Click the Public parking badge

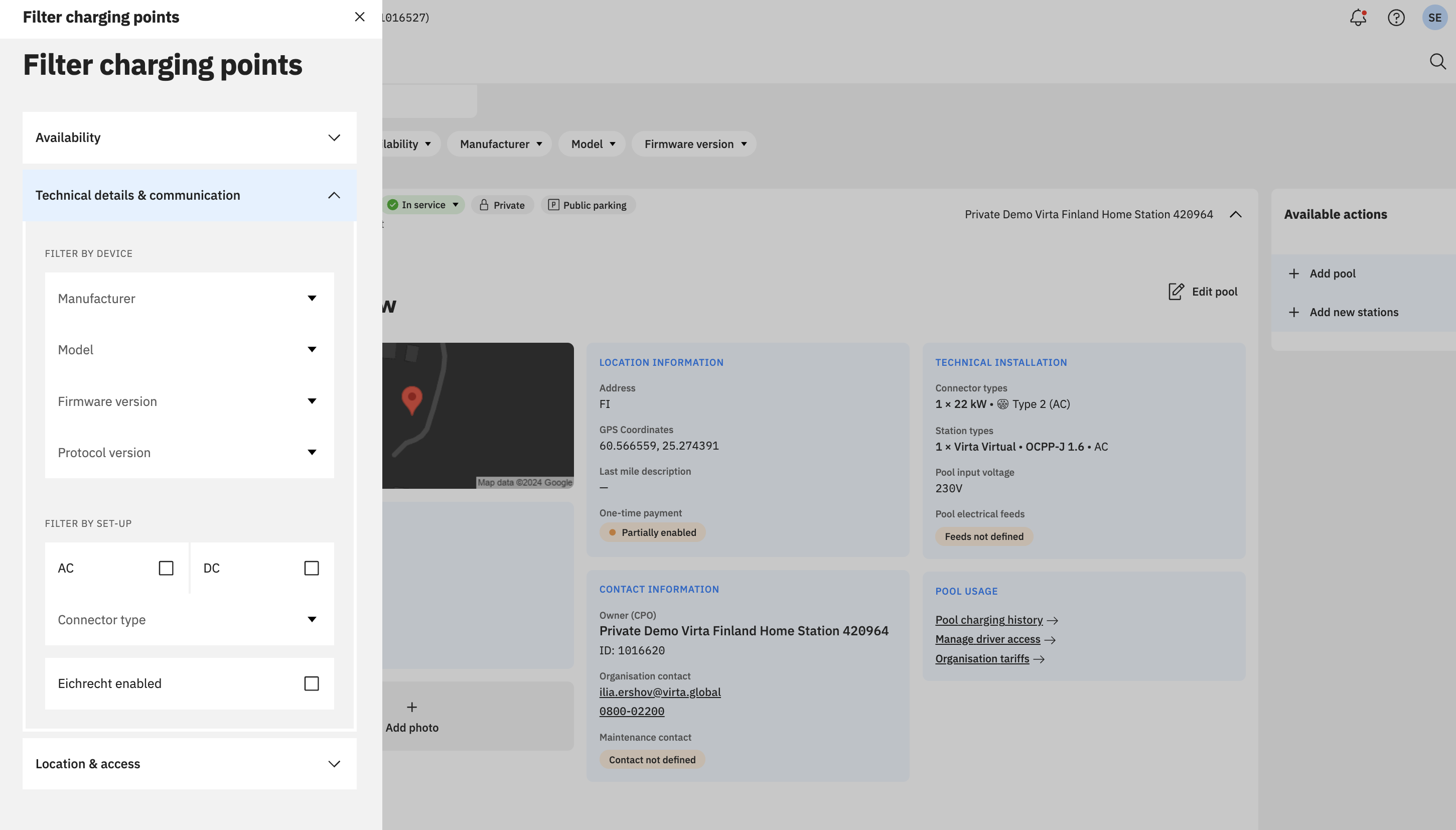pos(588,205)
